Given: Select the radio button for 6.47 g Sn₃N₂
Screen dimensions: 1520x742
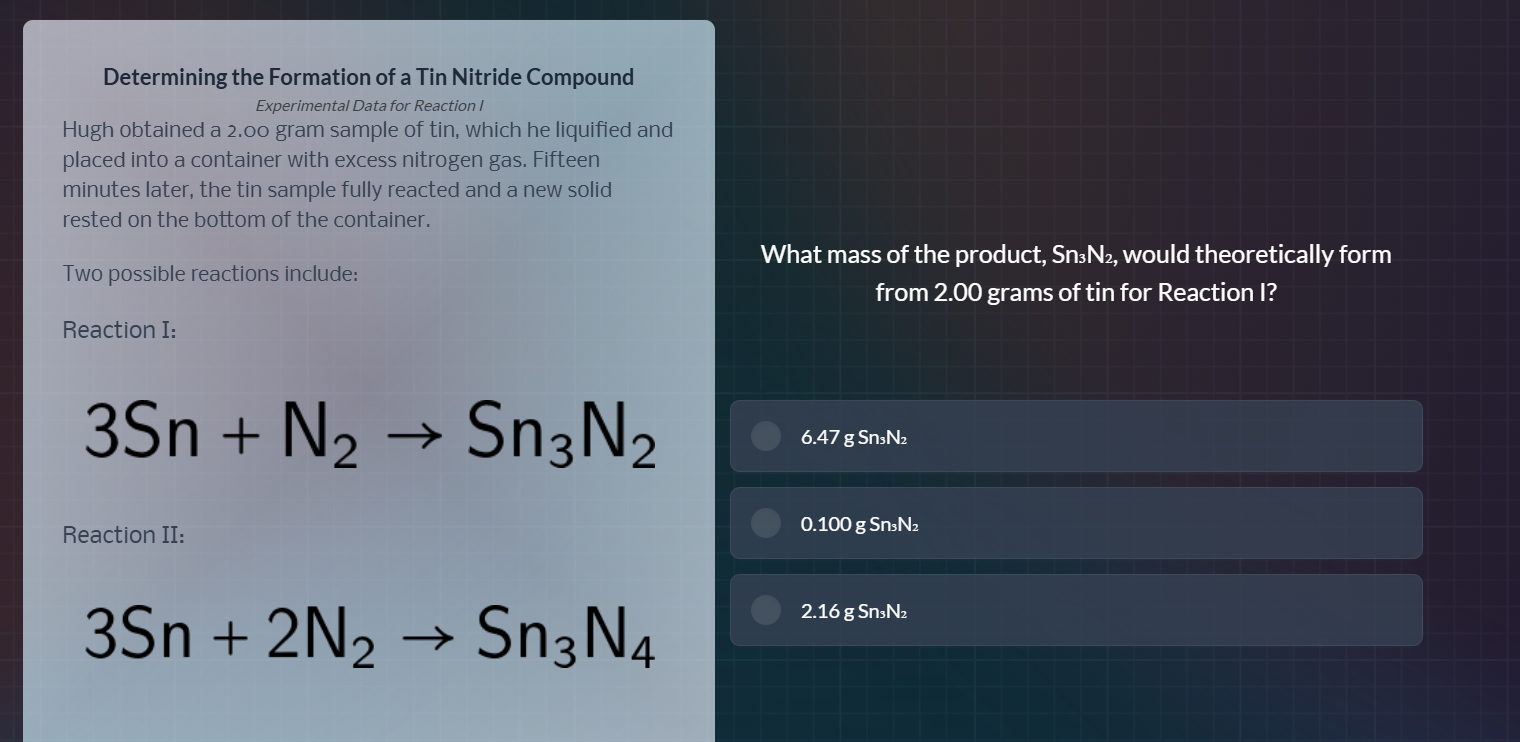Looking at the screenshot, I should click(x=765, y=436).
